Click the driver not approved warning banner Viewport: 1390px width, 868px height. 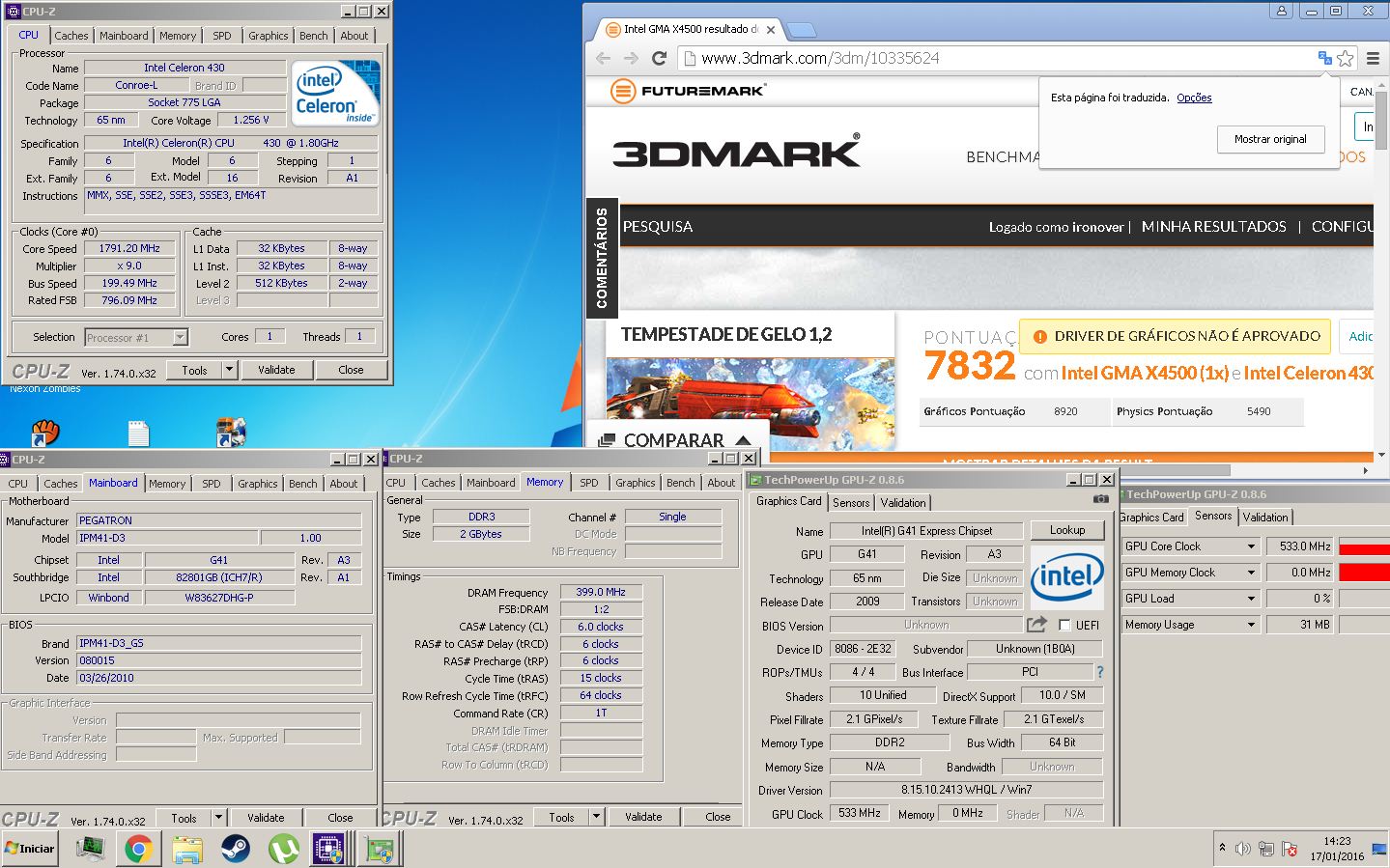[x=1175, y=336]
